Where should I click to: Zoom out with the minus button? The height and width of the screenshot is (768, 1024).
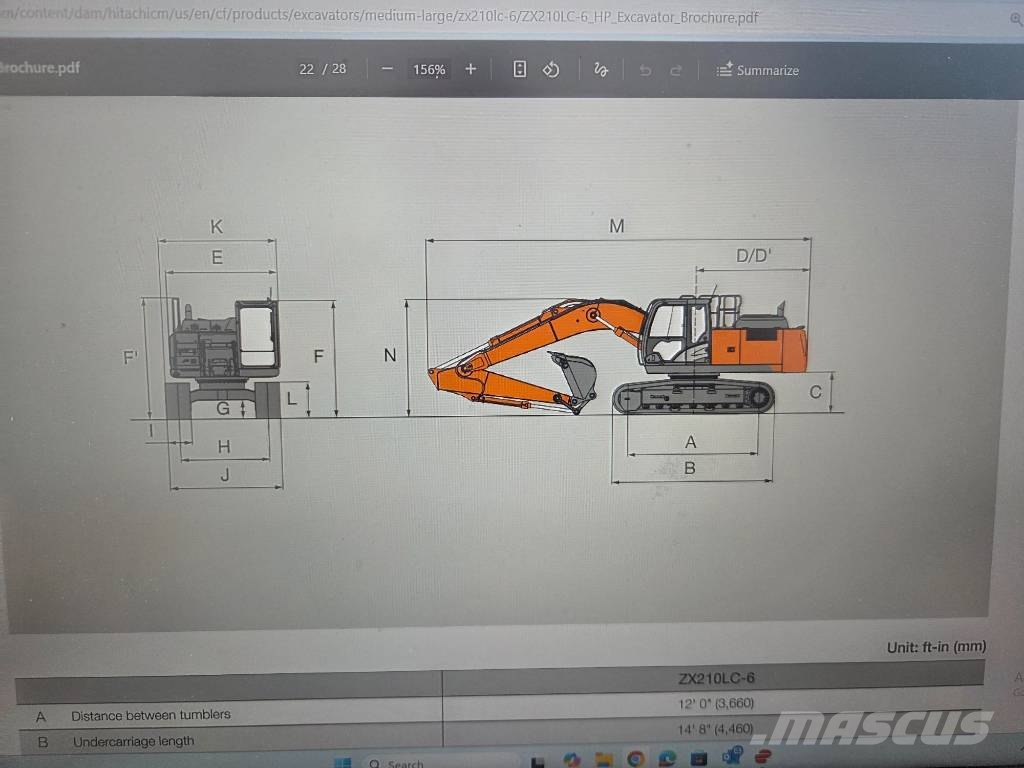pyautogui.click(x=387, y=69)
